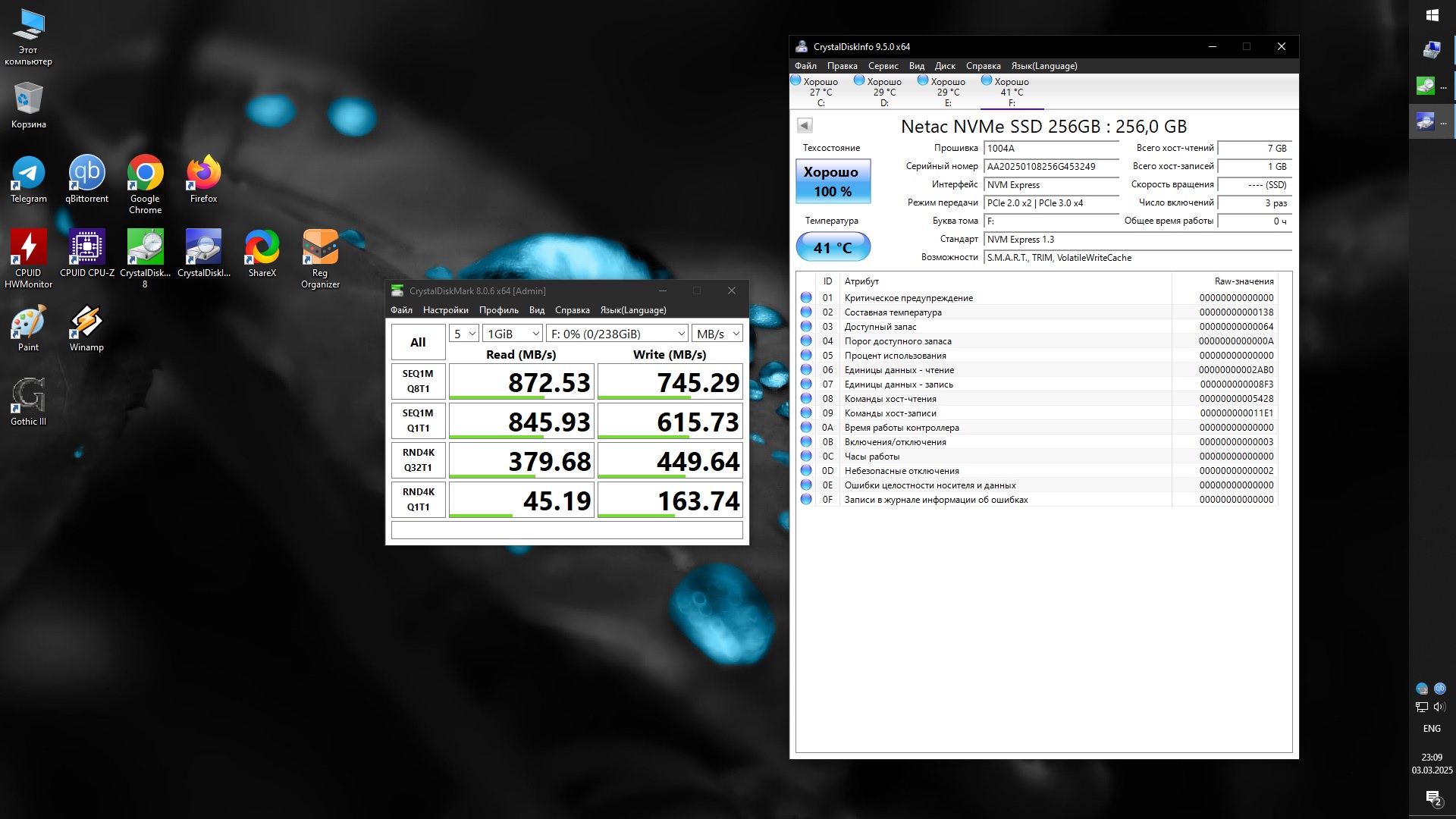Click SEQ1M Q8T1 read result 872.53
This screenshot has width=1456, height=819.
tap(521, 381)
